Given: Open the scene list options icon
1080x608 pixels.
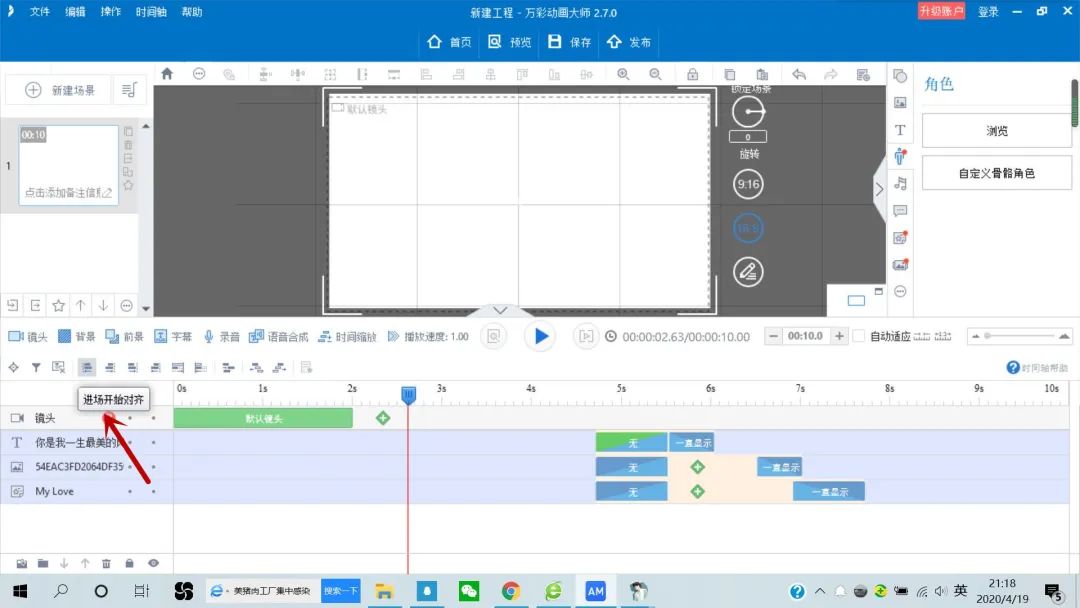Looking at the screenshot, I should 129,90.
